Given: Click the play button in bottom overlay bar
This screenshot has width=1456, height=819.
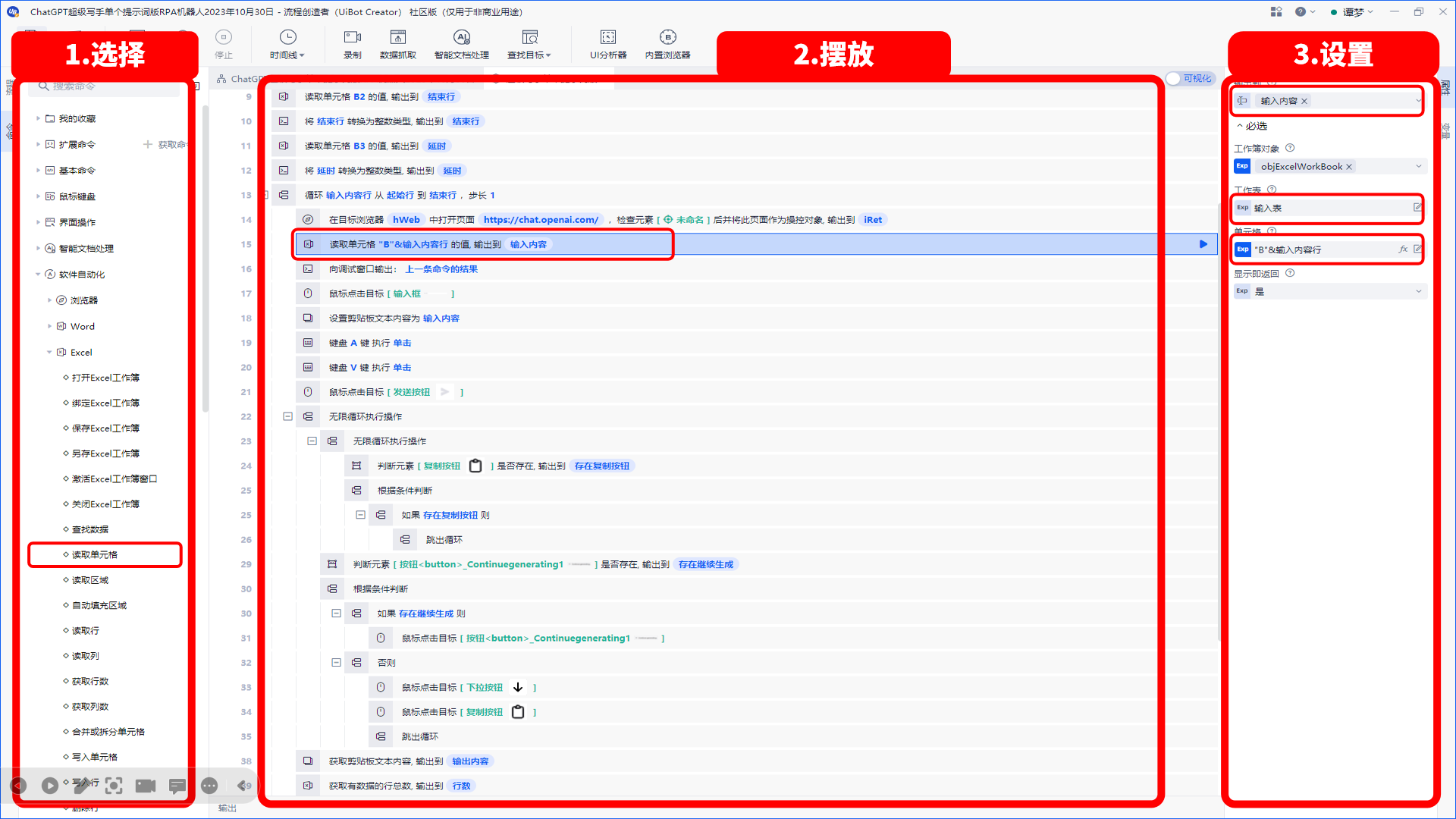Looking at the screenshot, I should pos(50,786).
